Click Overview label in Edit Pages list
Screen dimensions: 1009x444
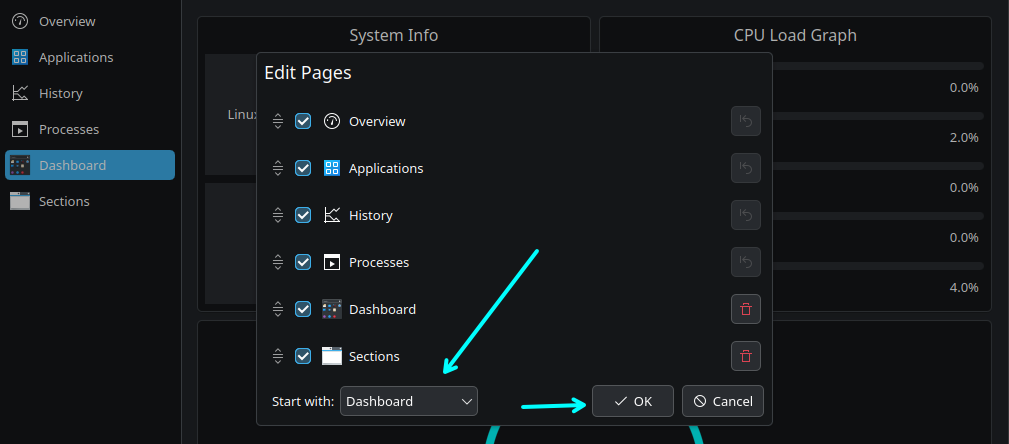(x=377, y=121)
